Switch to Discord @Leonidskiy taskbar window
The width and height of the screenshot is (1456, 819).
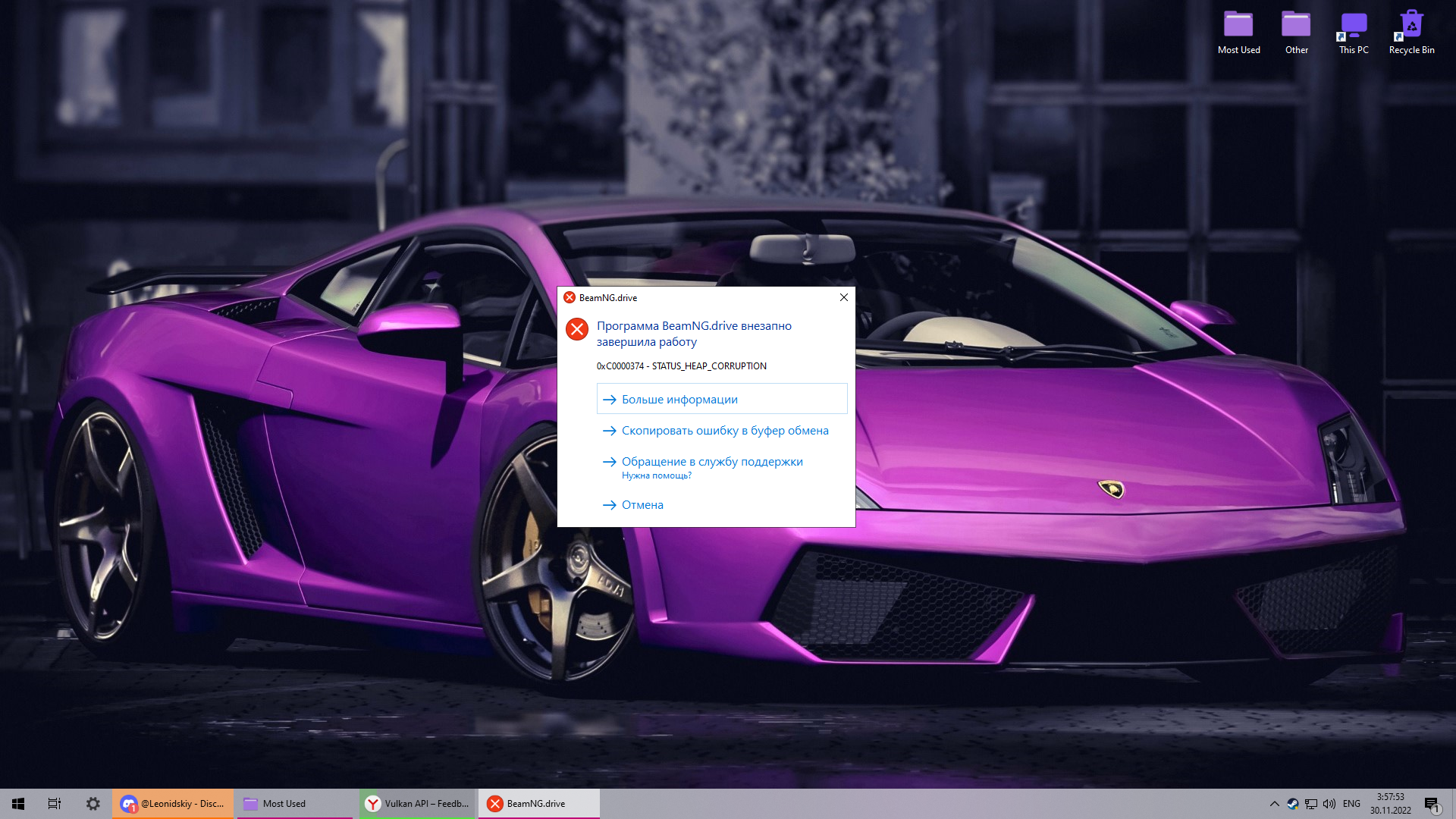pyautogui.click(x=173, y=804)
